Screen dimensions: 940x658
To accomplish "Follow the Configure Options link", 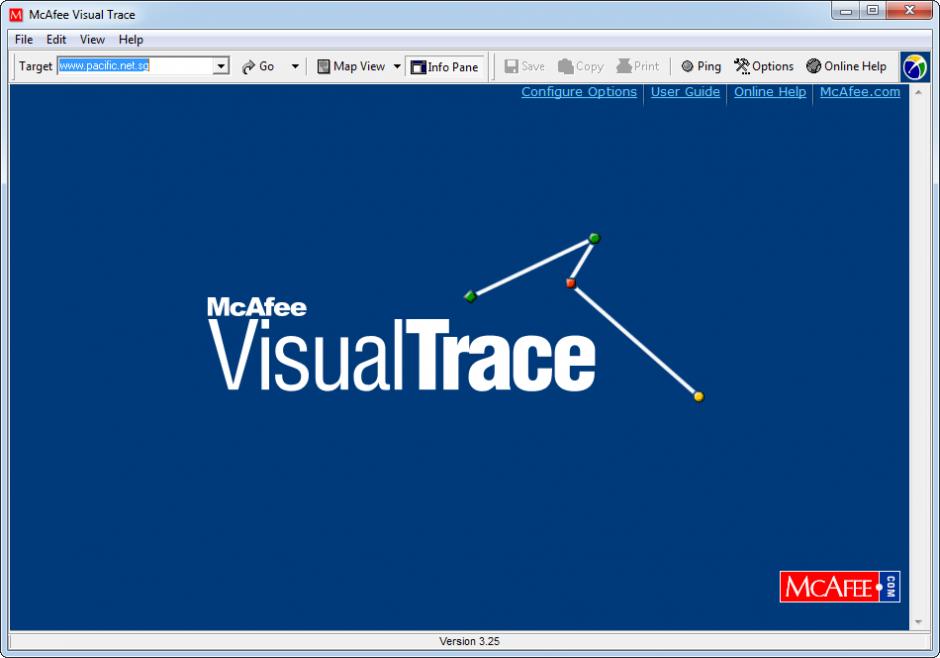I will pos(579,92).
